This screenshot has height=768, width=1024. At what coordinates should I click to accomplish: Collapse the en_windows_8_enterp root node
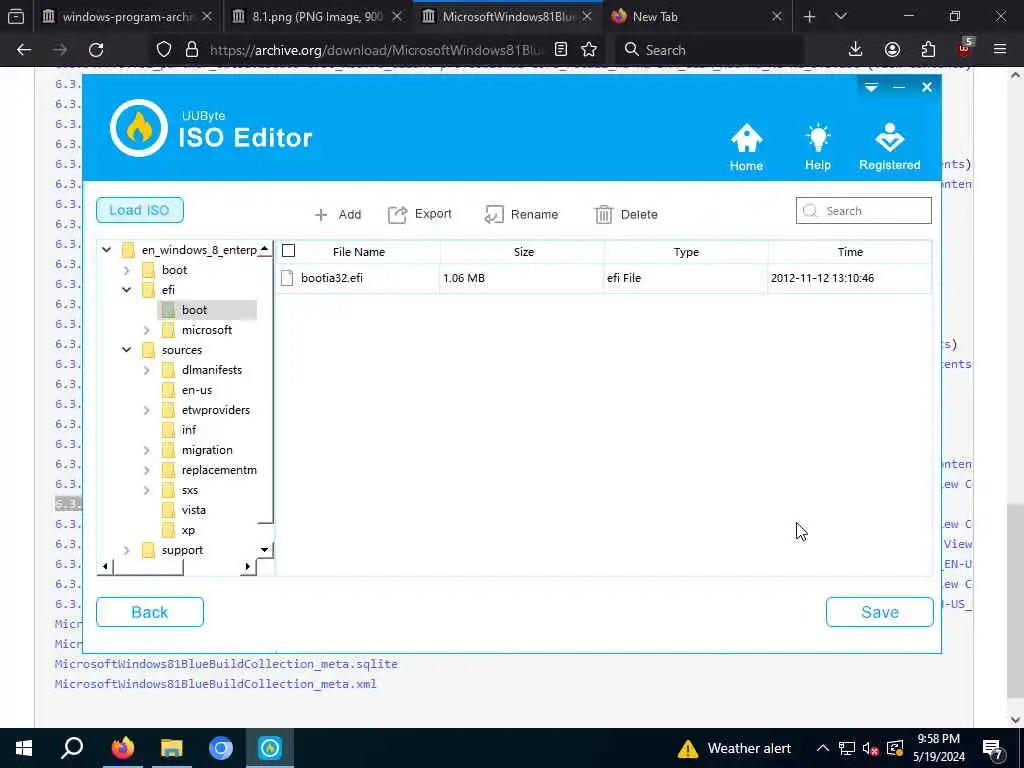[106, 249]
